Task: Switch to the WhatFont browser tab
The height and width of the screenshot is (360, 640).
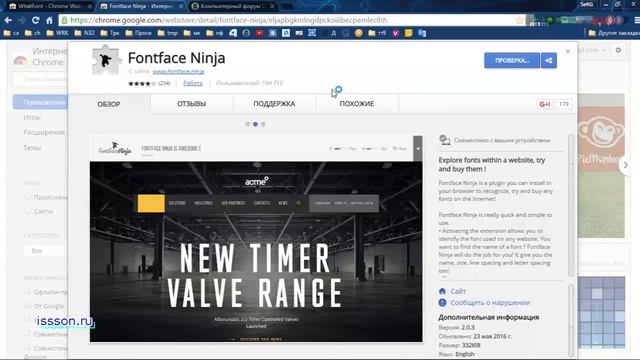Action: tap(50, 6)
